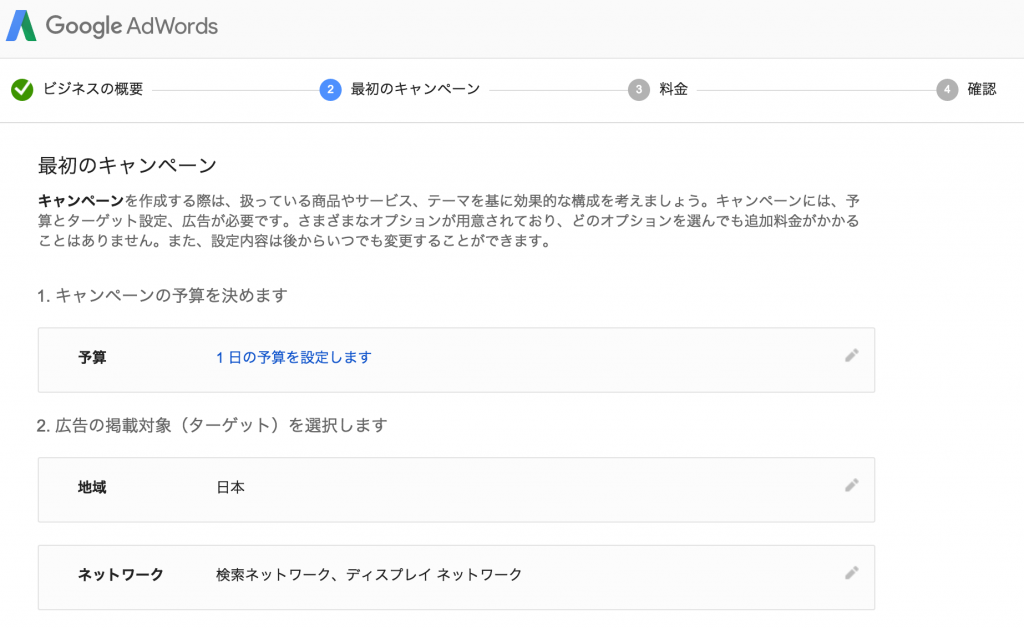This screenshot has width=1024, height=628.
Task: Open the 確認 step
Action: click(x=982, y=89)
